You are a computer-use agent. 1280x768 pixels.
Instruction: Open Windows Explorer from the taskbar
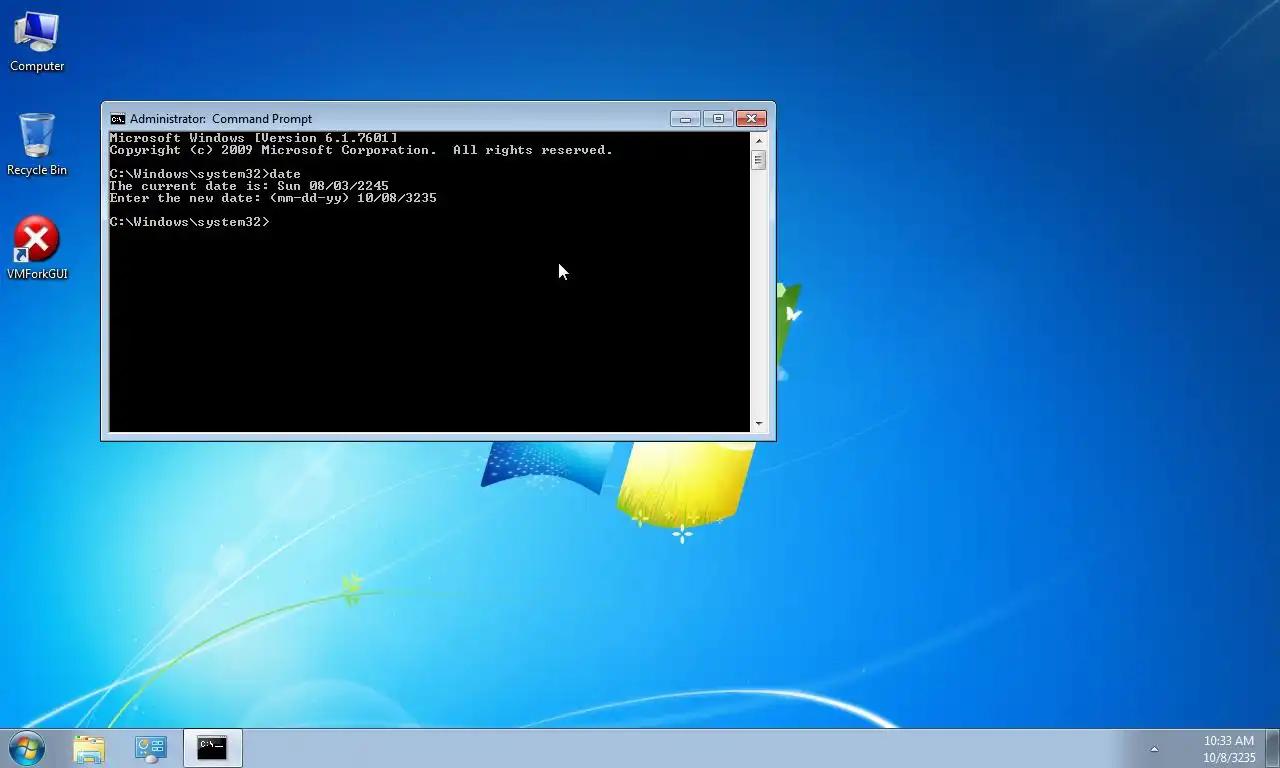click(x=89, y=748)
